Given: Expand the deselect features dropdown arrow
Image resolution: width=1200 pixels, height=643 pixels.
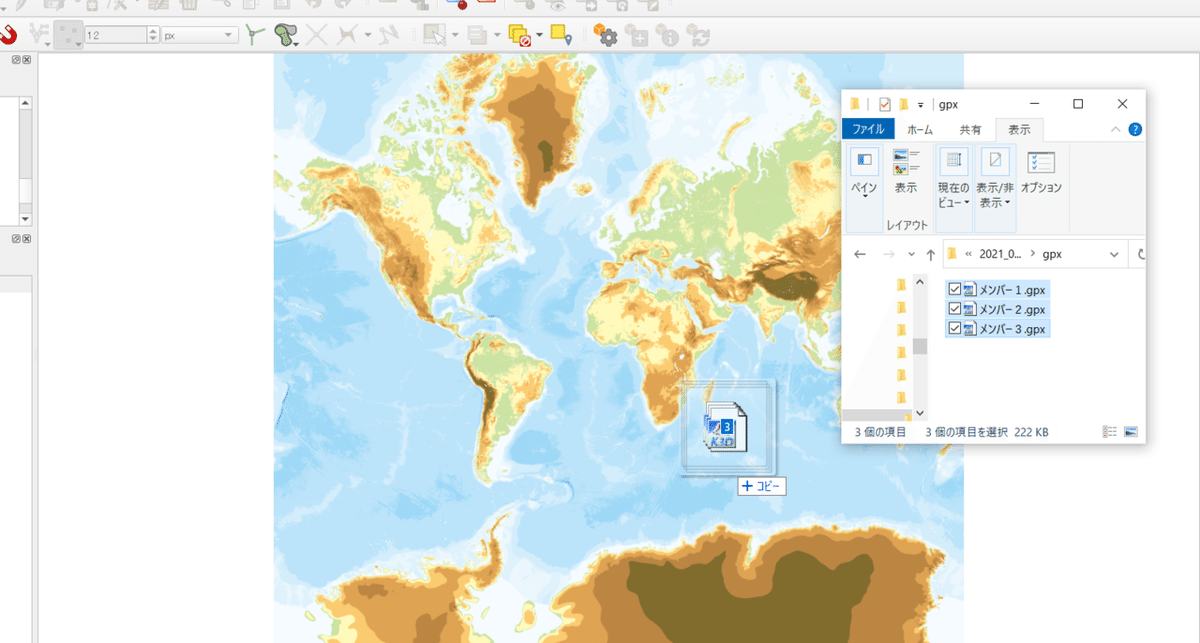Looking at the screenshot, I should click(x=539, y=35).
